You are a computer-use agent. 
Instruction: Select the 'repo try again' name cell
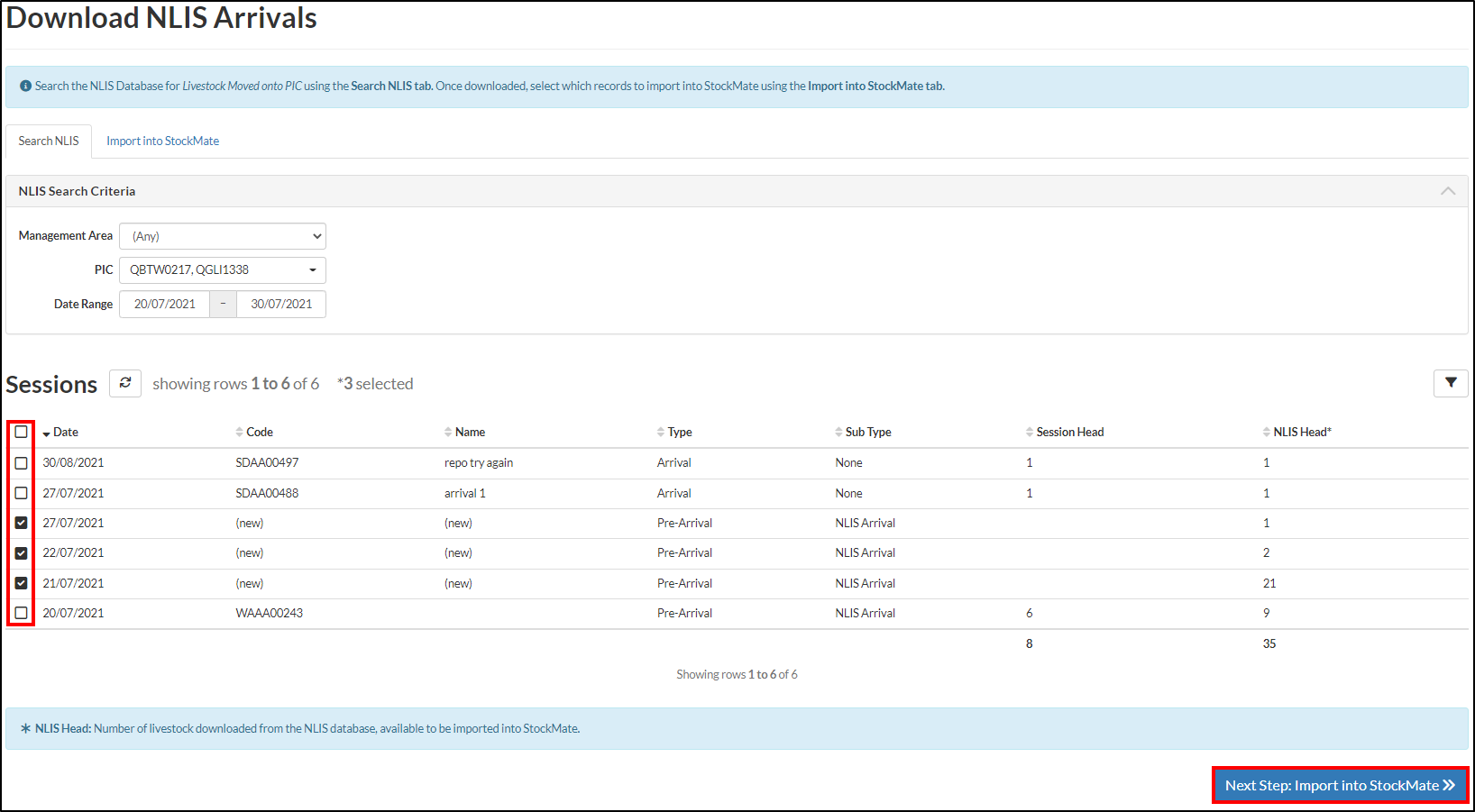[x=479, y=462]
